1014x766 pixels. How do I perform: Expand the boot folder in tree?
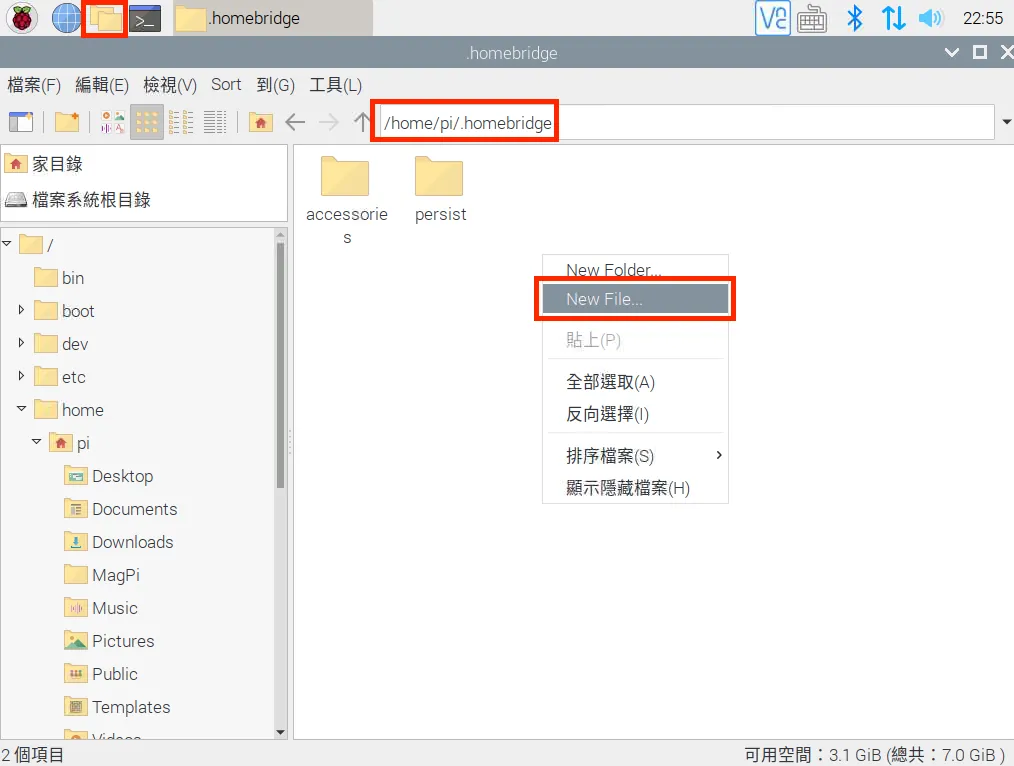[21, 311]
